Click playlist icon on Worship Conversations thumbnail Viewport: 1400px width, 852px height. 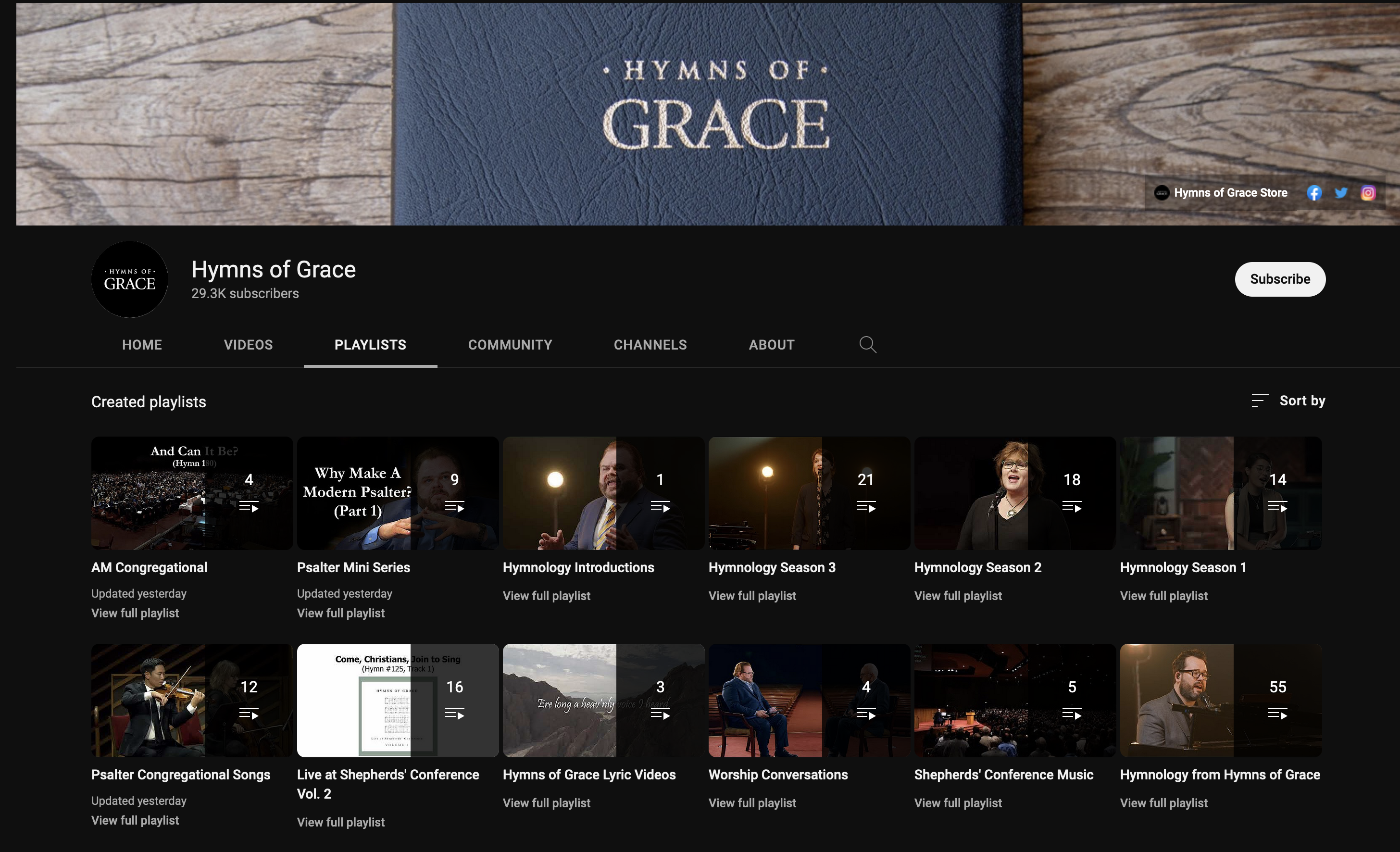[866, 714]
